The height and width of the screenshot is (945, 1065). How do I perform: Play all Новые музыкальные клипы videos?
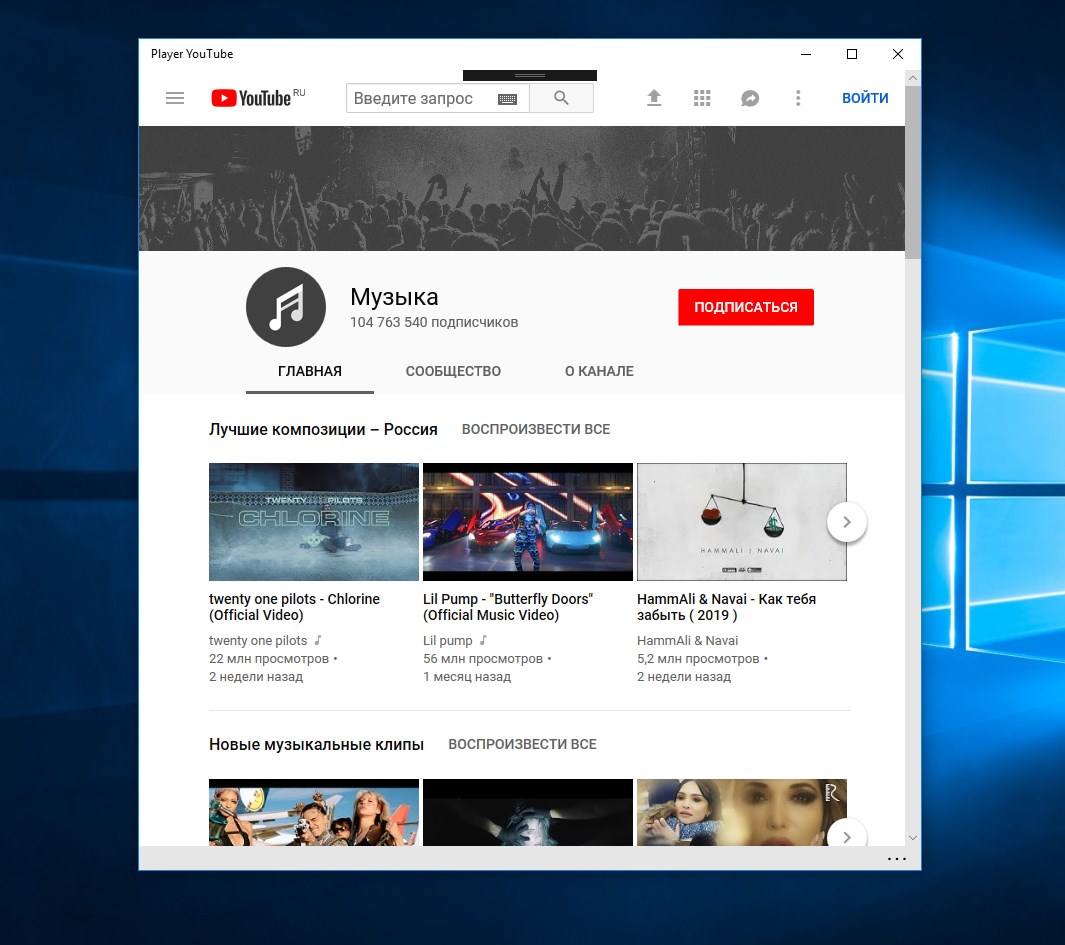point(522,745)
